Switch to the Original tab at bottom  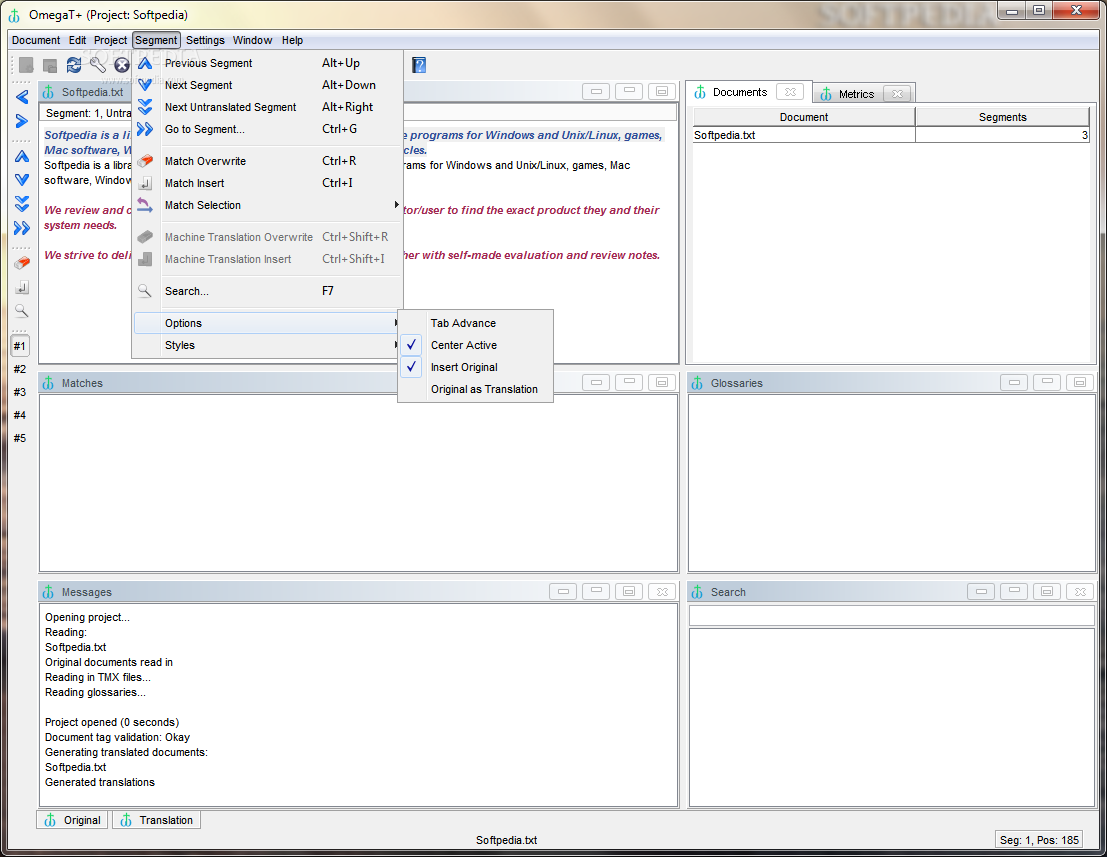(x=73, y=820)
